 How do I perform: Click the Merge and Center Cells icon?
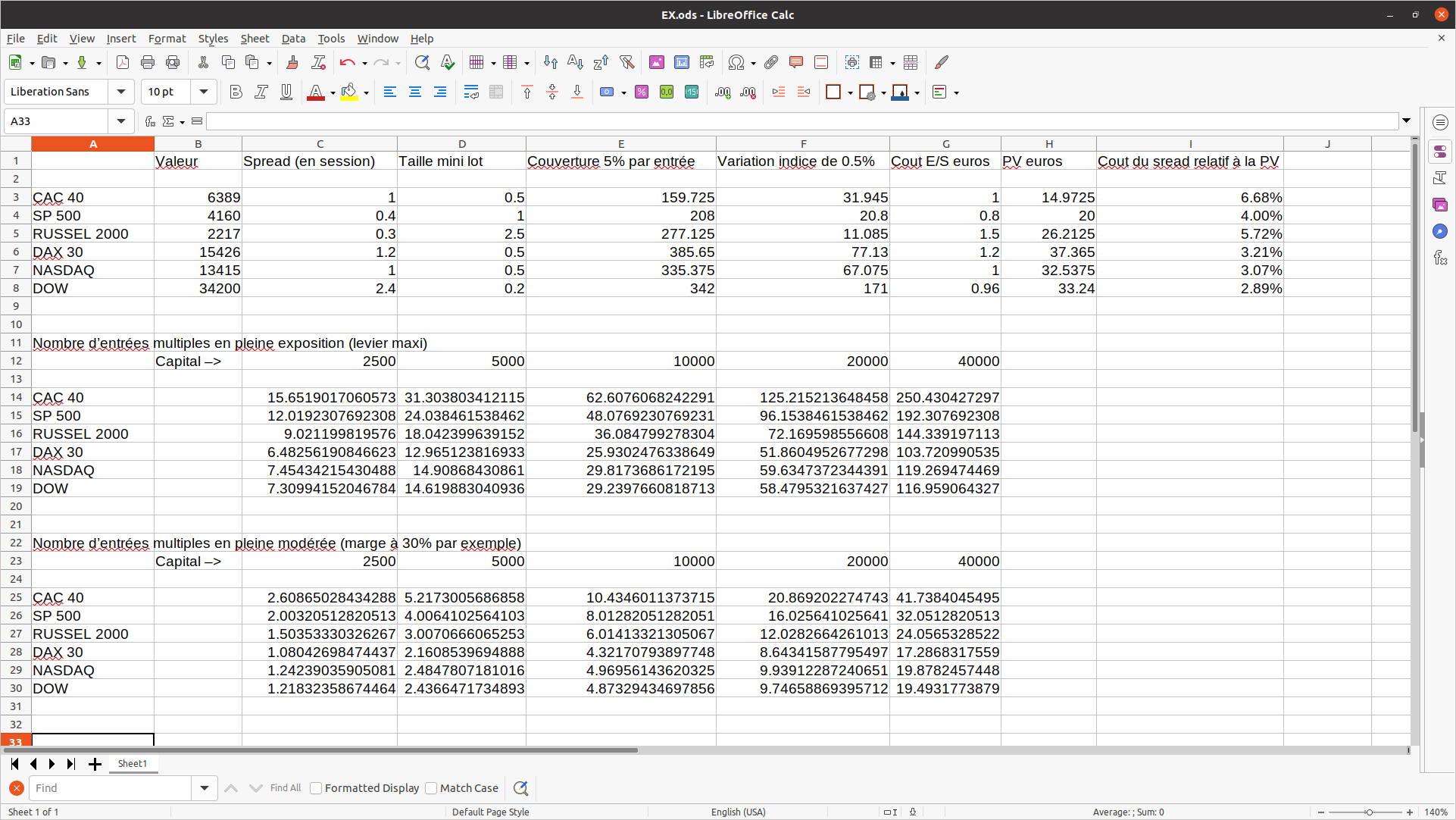[496, 92]
